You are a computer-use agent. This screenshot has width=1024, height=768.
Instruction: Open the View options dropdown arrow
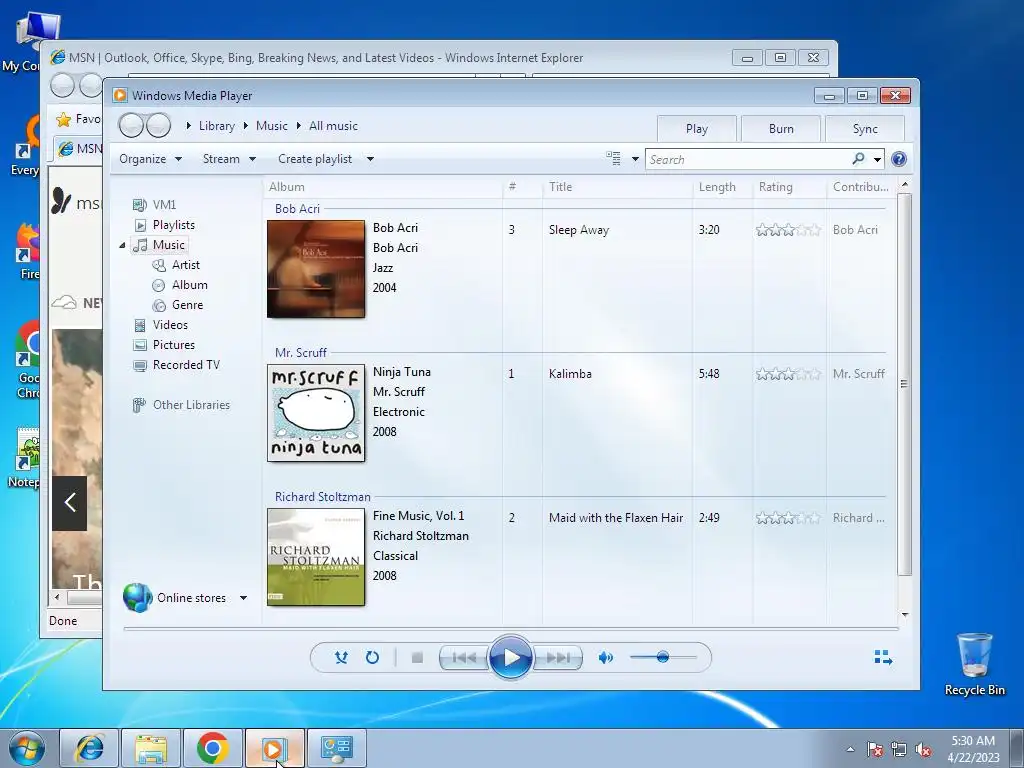click(635, 159)
